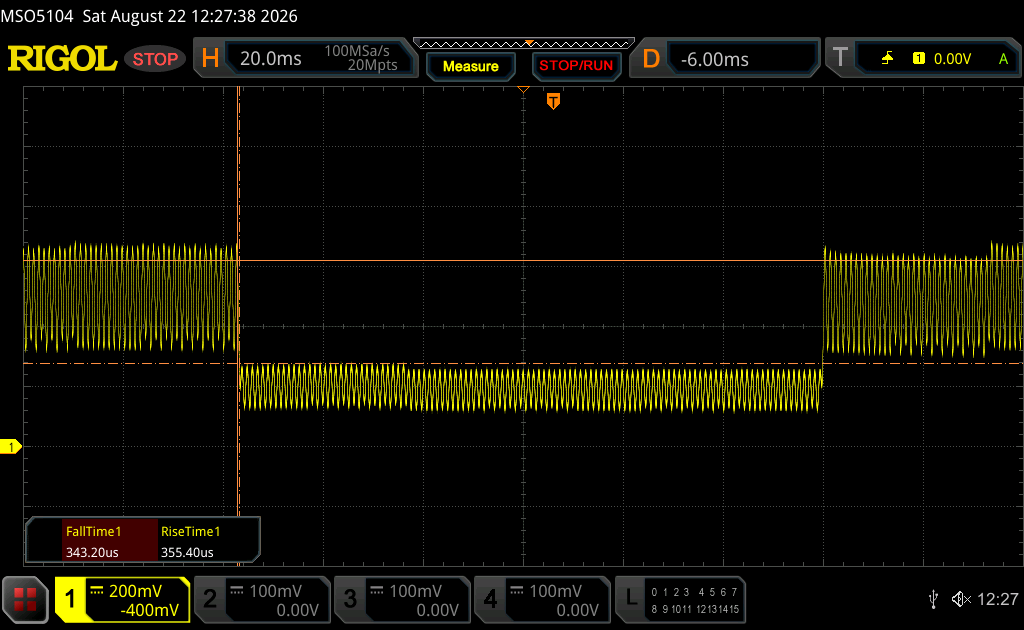Toggle channel 1 on or off
Image resolution: width=1024 pixels, height=630 pixels.
(71, 599)
